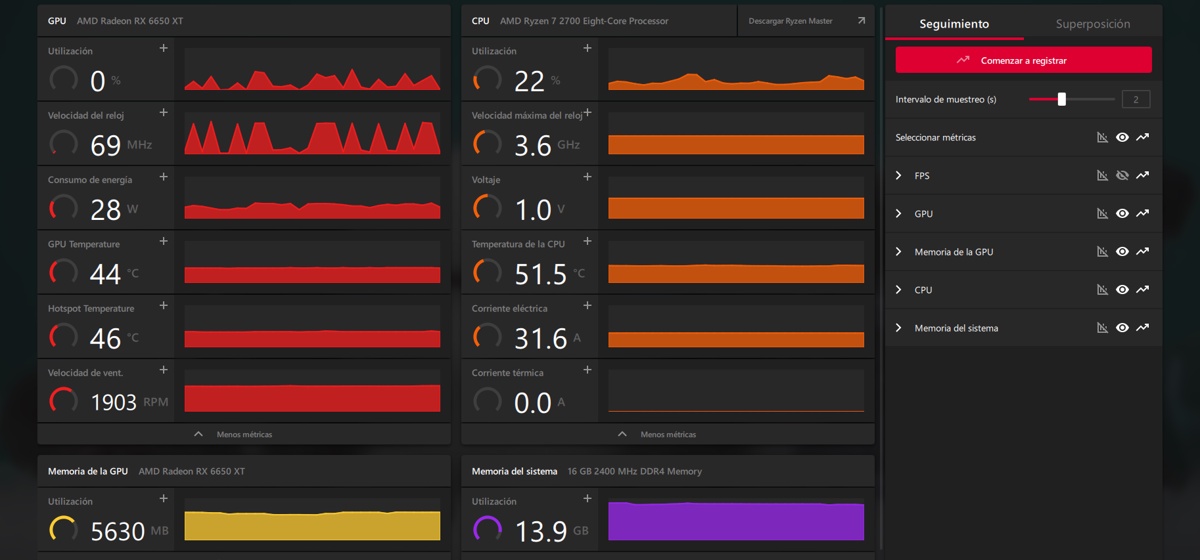The width and height of the screenshot is (1200, 560).
Task: Click plus icon for Velocidad de vent.
Action: click(x=164, y=369)
